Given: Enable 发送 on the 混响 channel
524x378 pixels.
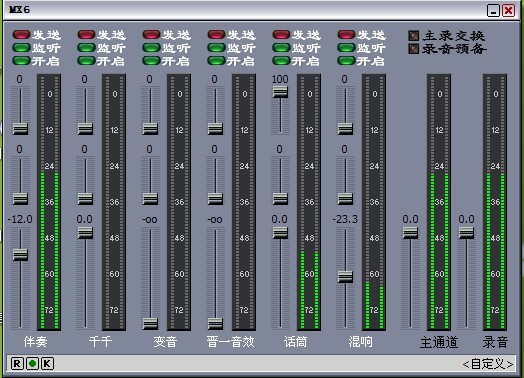Looking at the screenshot, I should pyautogui.click(x=347, y=35).
